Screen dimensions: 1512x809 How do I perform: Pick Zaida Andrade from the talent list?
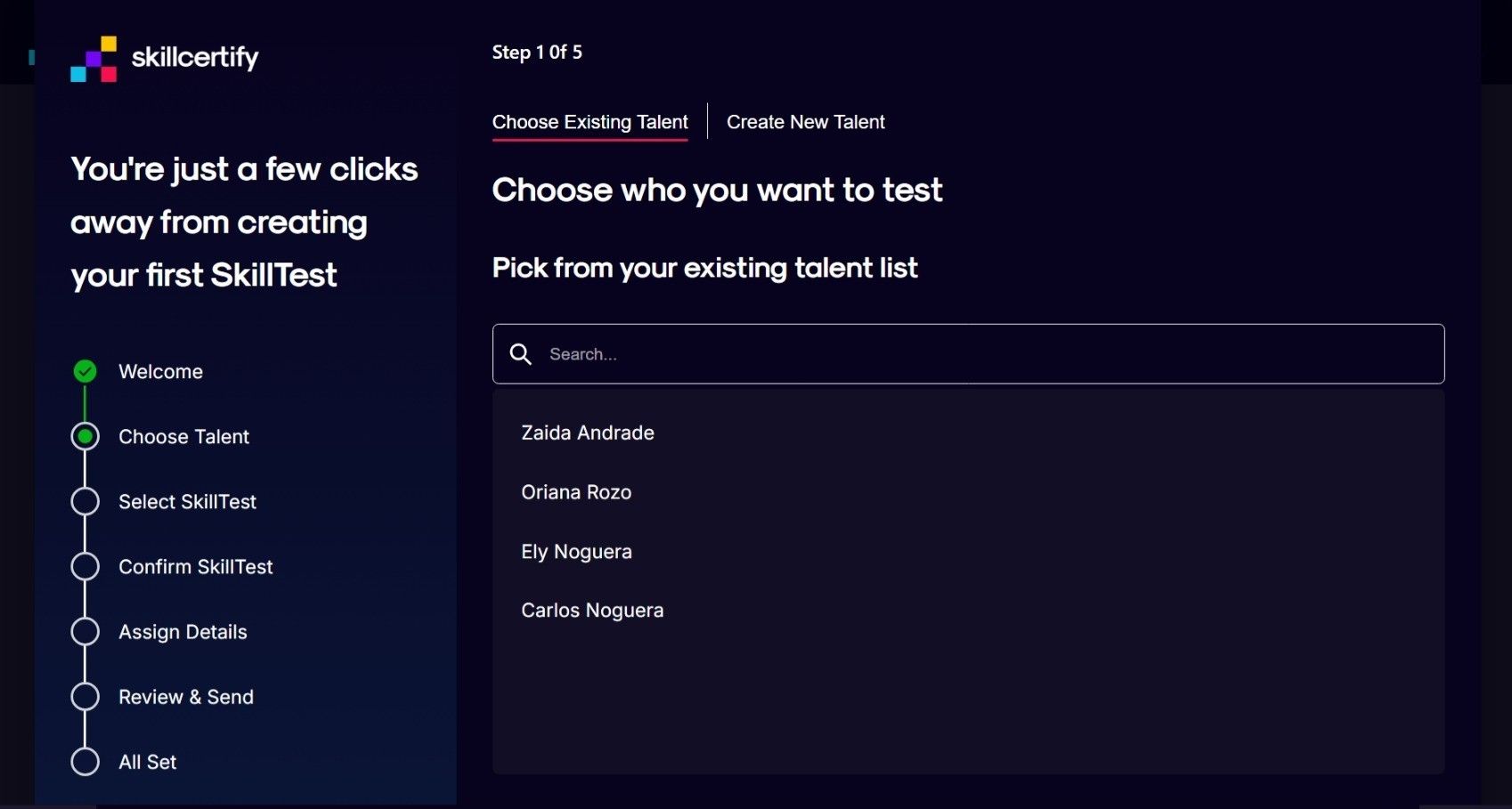(588, 433)
